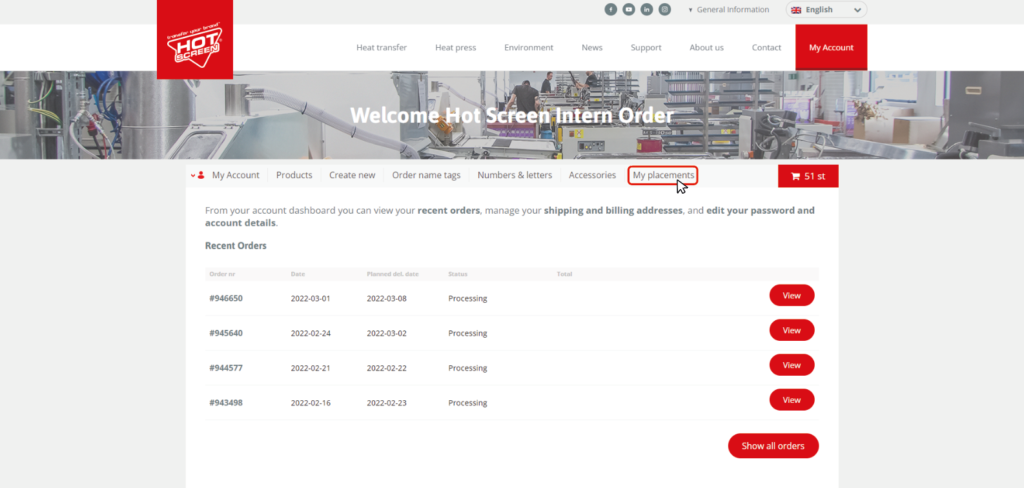The image size is (1024, 488).
Task: Open the YouTube social icon
Action: [x=629, y=10]
